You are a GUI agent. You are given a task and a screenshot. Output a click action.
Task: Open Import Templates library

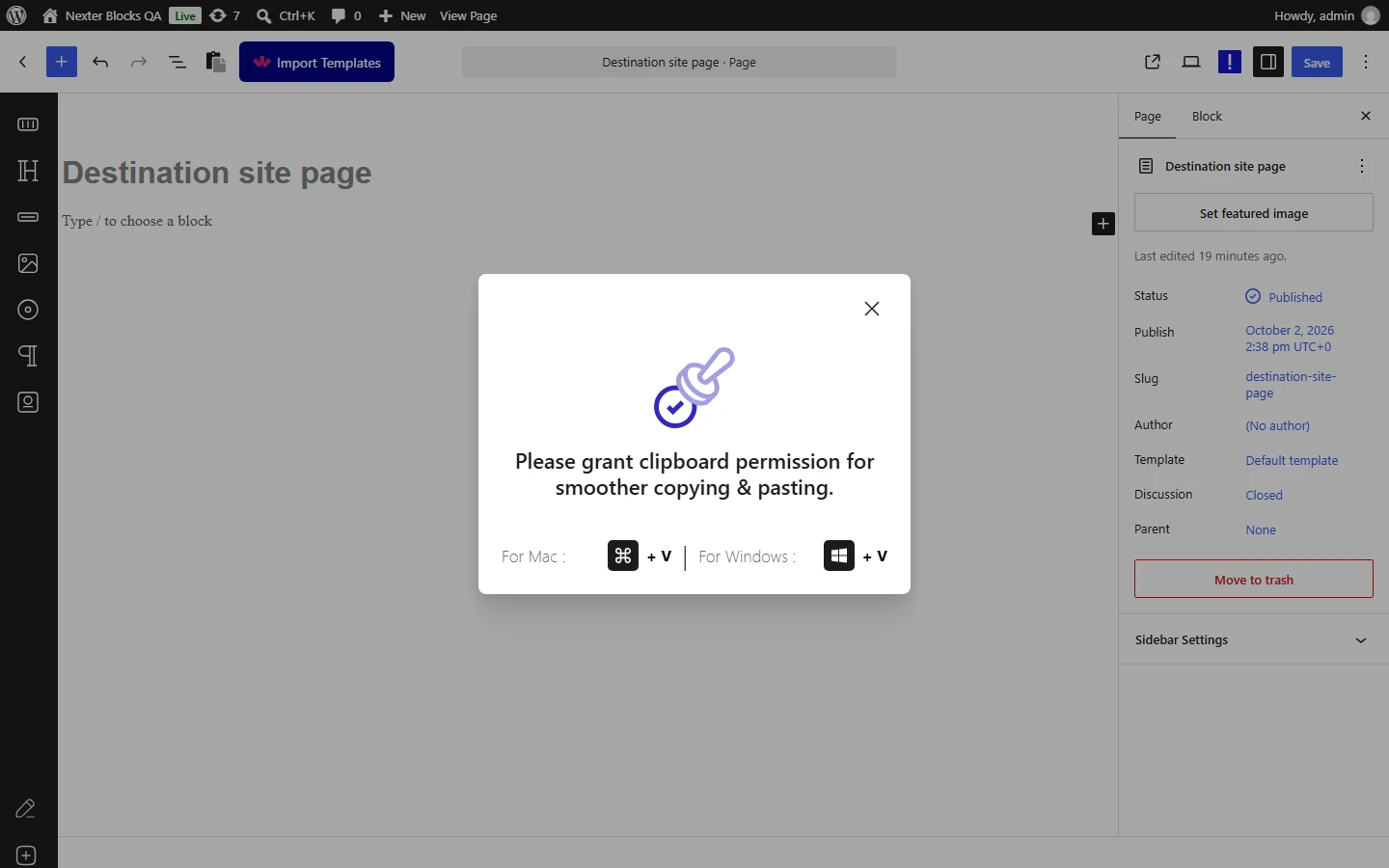tap(316, 62)
